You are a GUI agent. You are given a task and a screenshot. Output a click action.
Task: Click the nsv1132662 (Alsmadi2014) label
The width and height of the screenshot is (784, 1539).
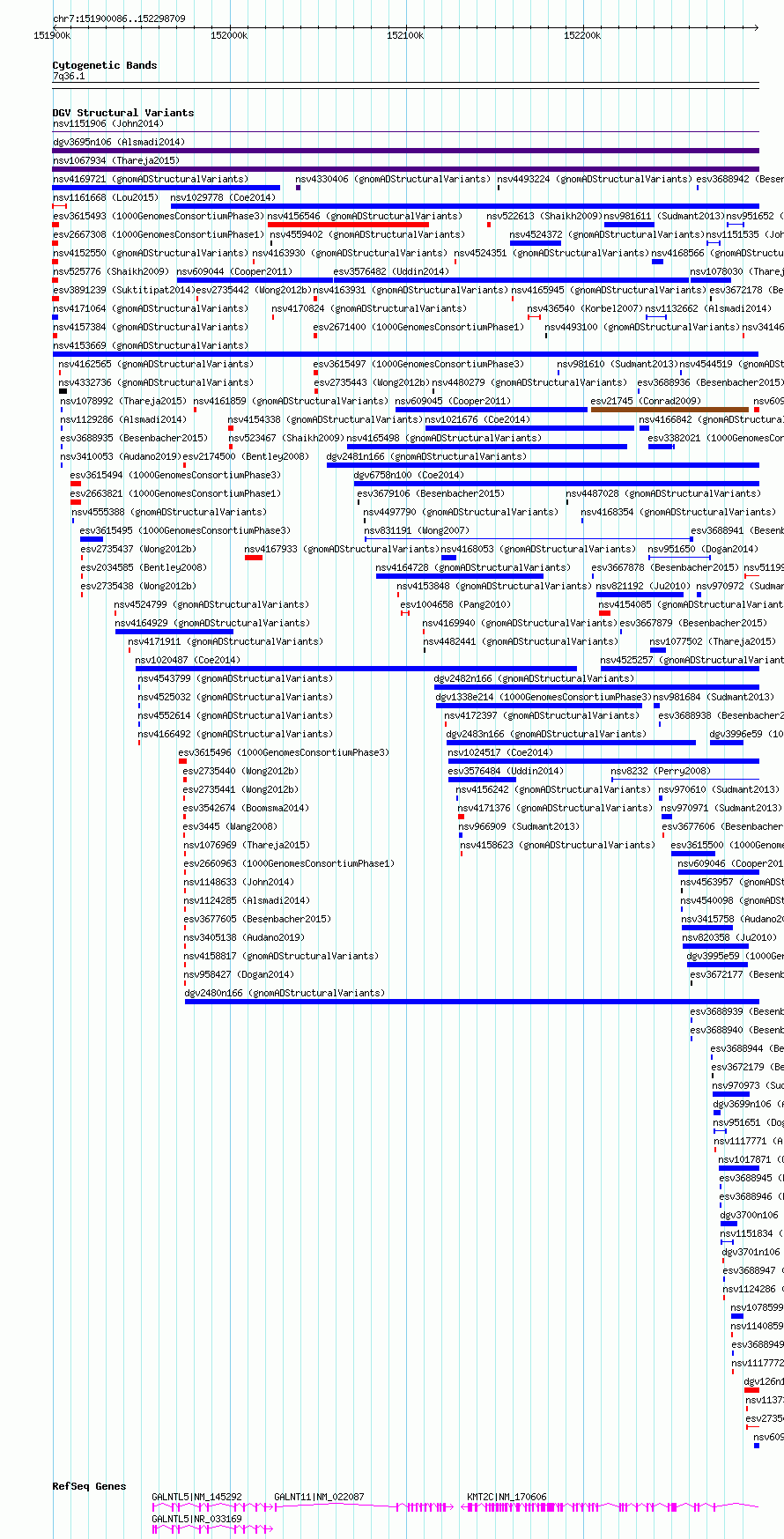708,308
